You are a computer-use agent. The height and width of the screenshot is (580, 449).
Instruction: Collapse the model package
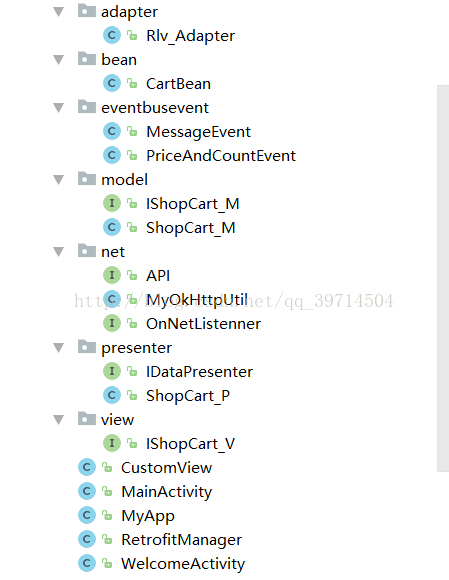(x=58, y=180)
